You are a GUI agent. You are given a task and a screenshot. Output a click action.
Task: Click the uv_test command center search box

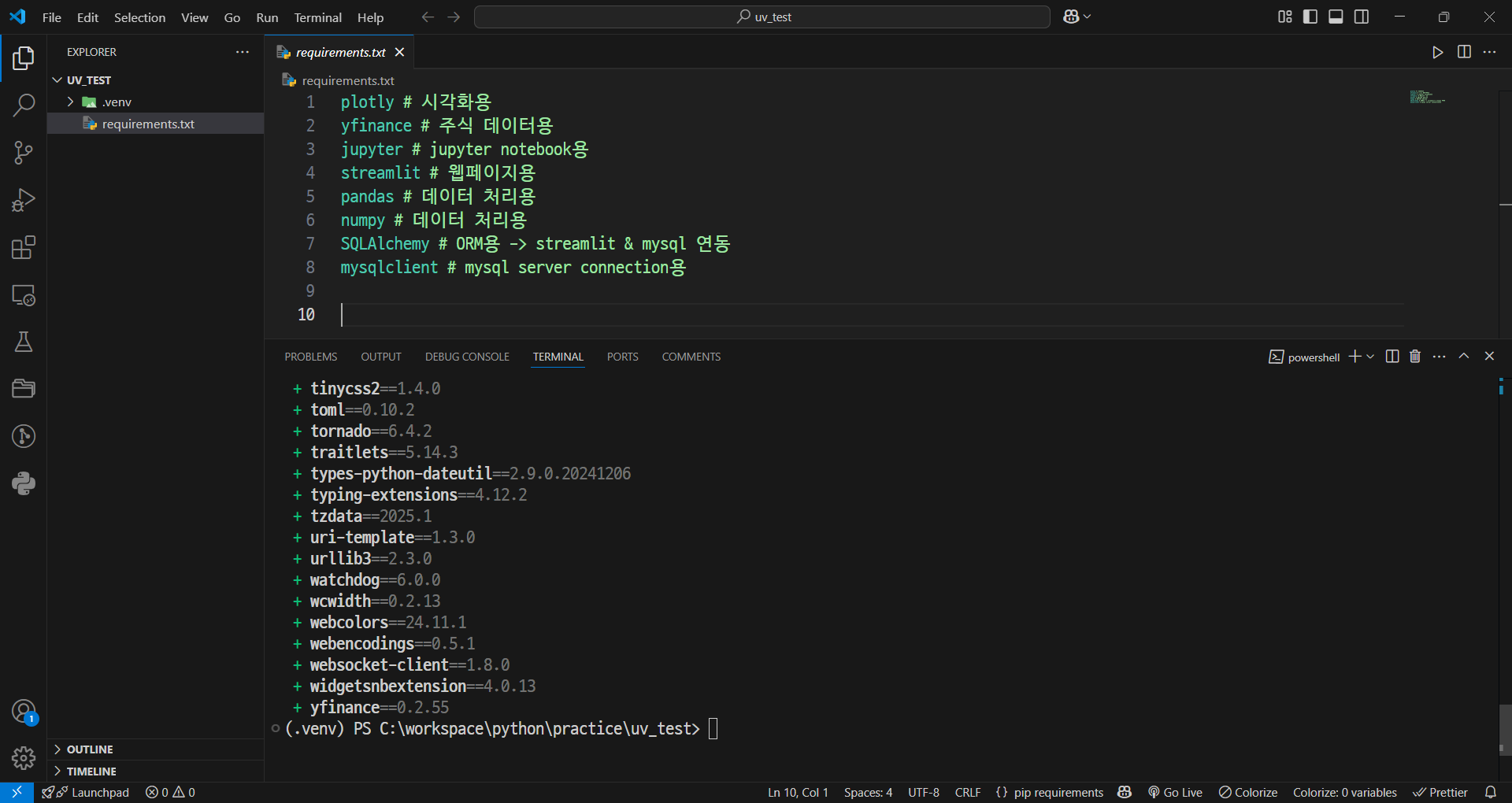762,17
